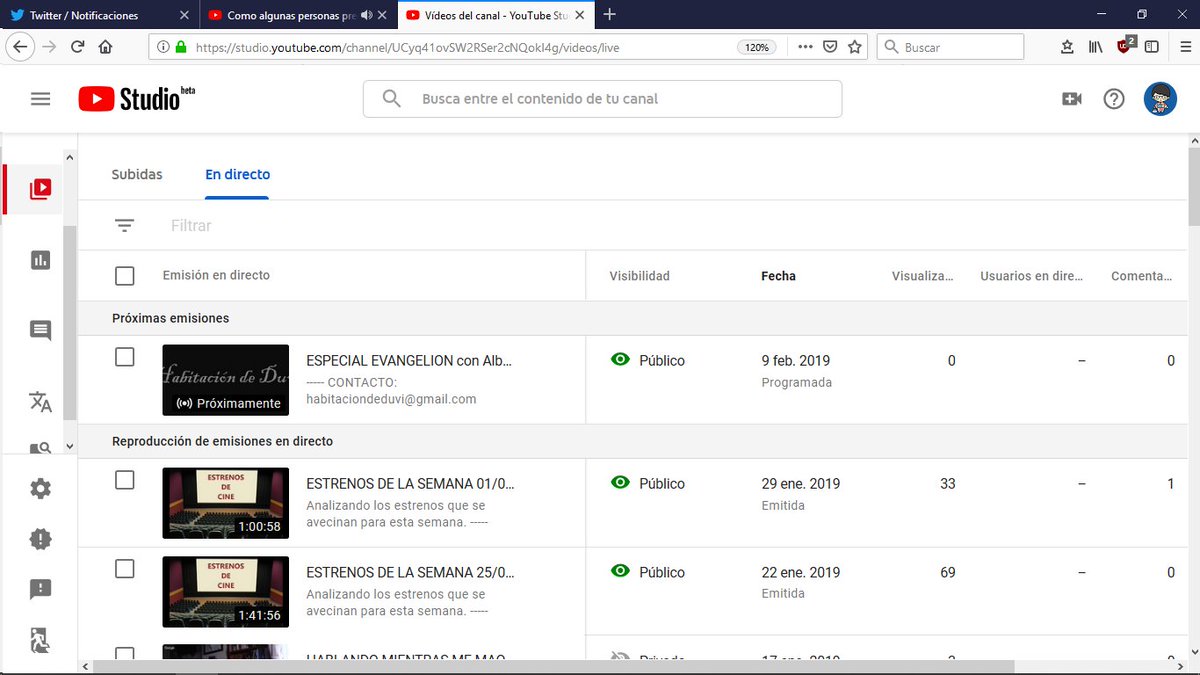This screenshot has height=675, width=1200.
Task: Open Videos section in the left sidebar
Action: click(x=40, y=188)
